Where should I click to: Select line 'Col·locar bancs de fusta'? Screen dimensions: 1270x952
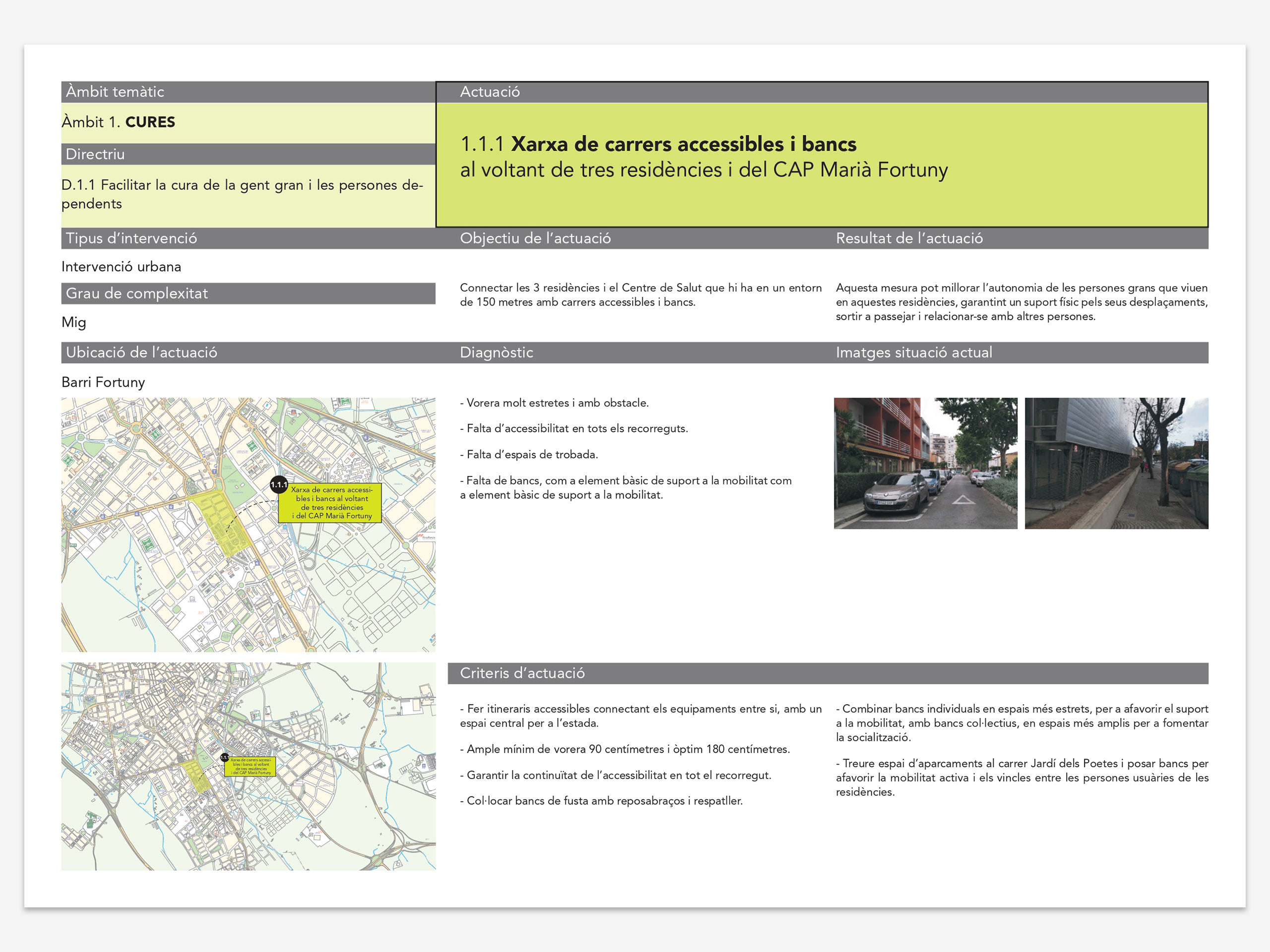click(601, 801)
